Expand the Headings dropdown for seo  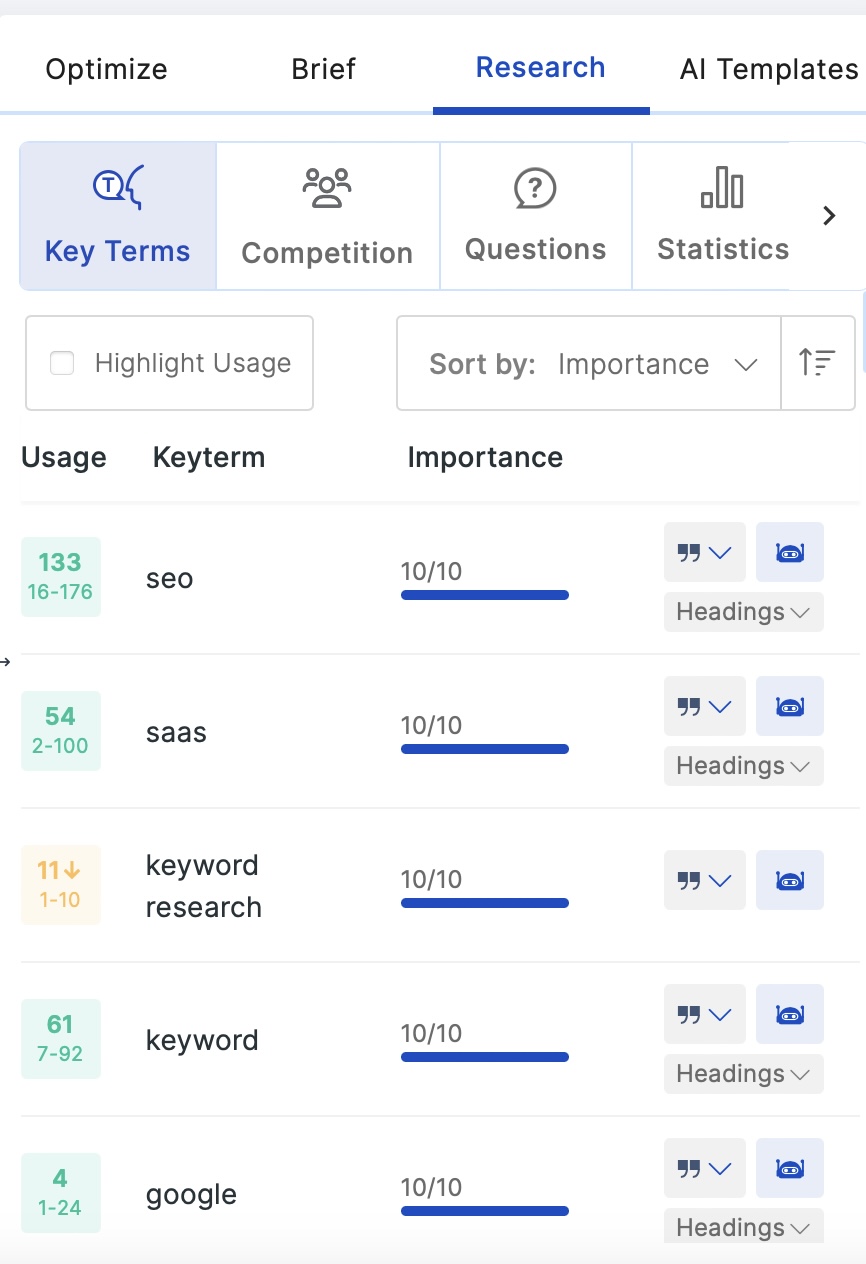pyautogui.click(x=743, y=612)
